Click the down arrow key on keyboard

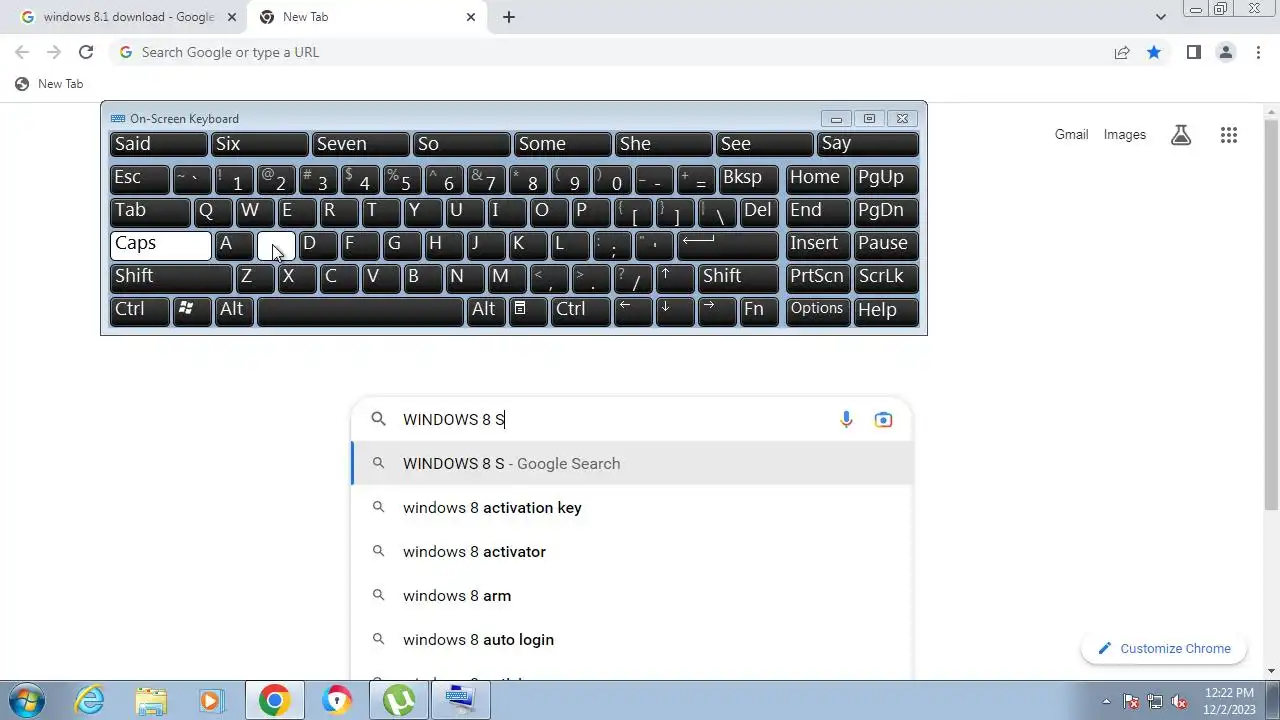tap(676, 310)
